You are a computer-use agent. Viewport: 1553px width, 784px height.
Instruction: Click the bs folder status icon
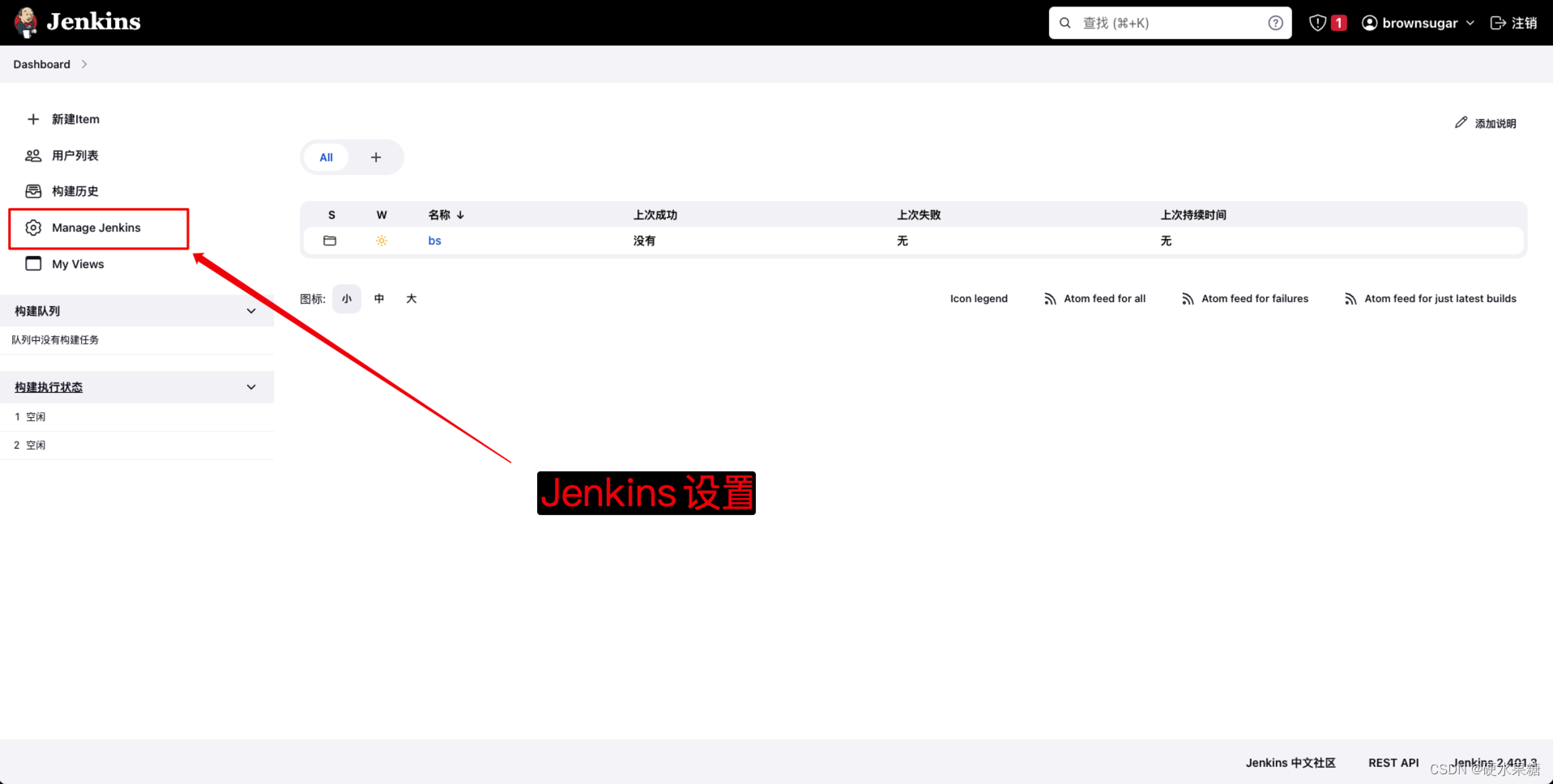coord(330,241)
